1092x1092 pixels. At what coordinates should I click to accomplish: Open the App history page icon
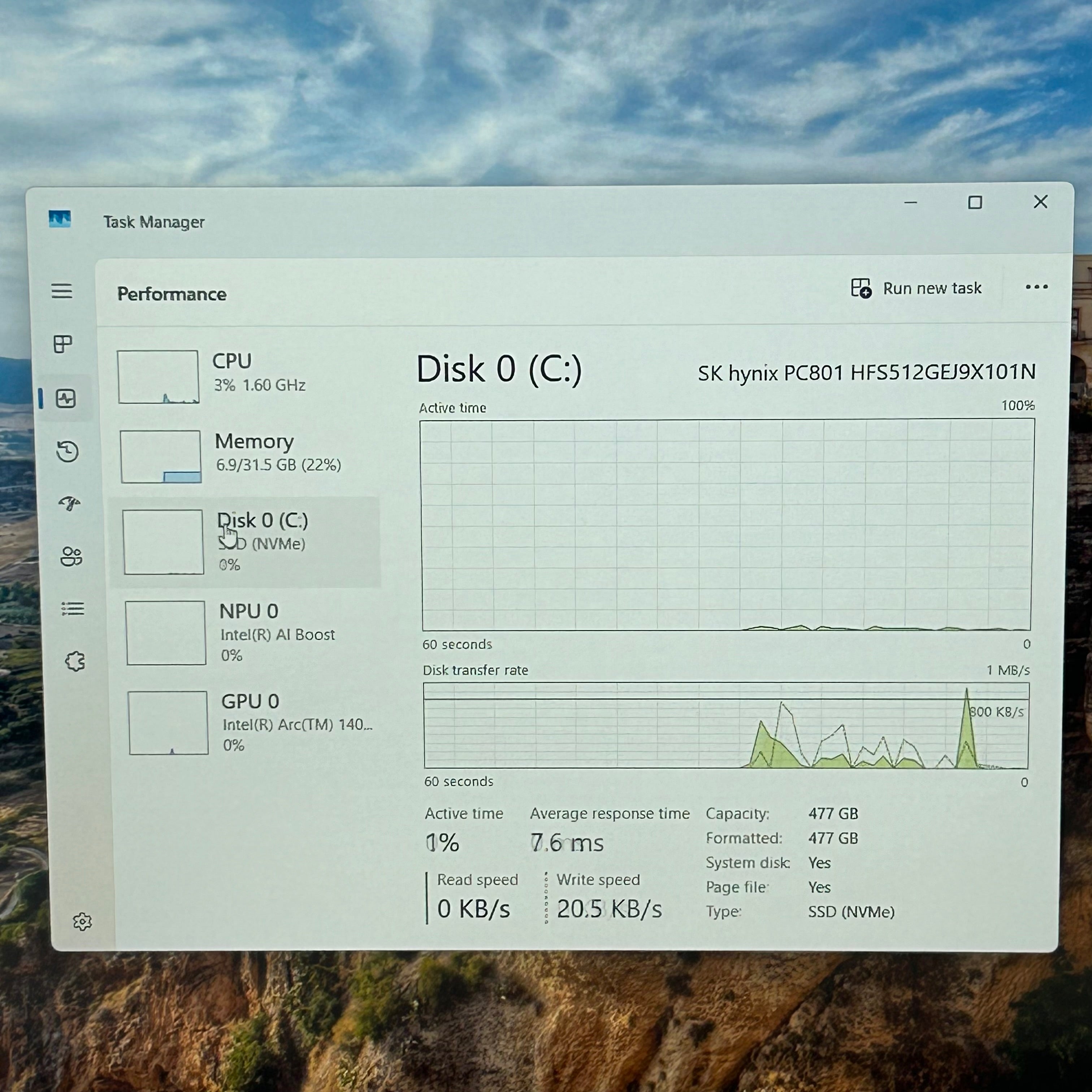click(68, 452)
